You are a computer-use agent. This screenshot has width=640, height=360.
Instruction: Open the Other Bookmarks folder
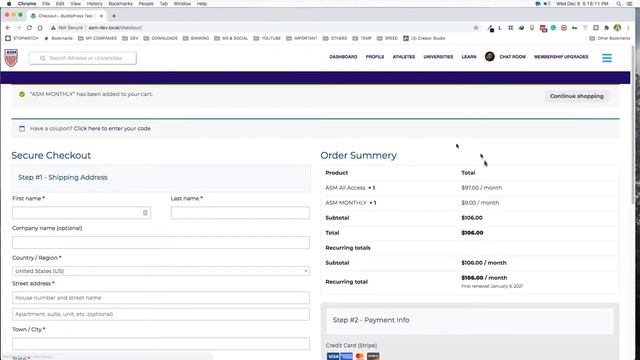610,38
